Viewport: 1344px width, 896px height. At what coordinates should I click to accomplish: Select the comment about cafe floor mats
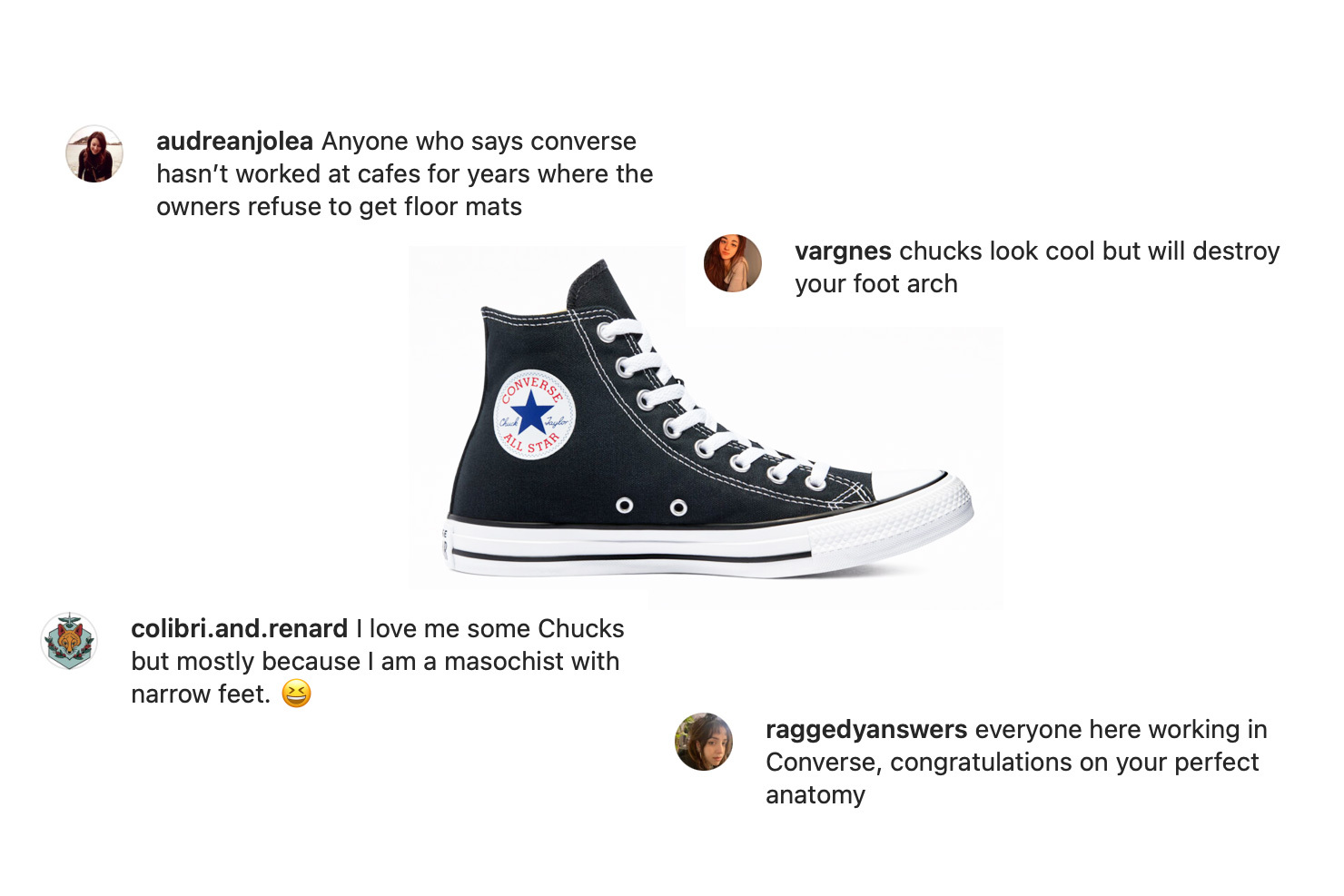(405, 174)
